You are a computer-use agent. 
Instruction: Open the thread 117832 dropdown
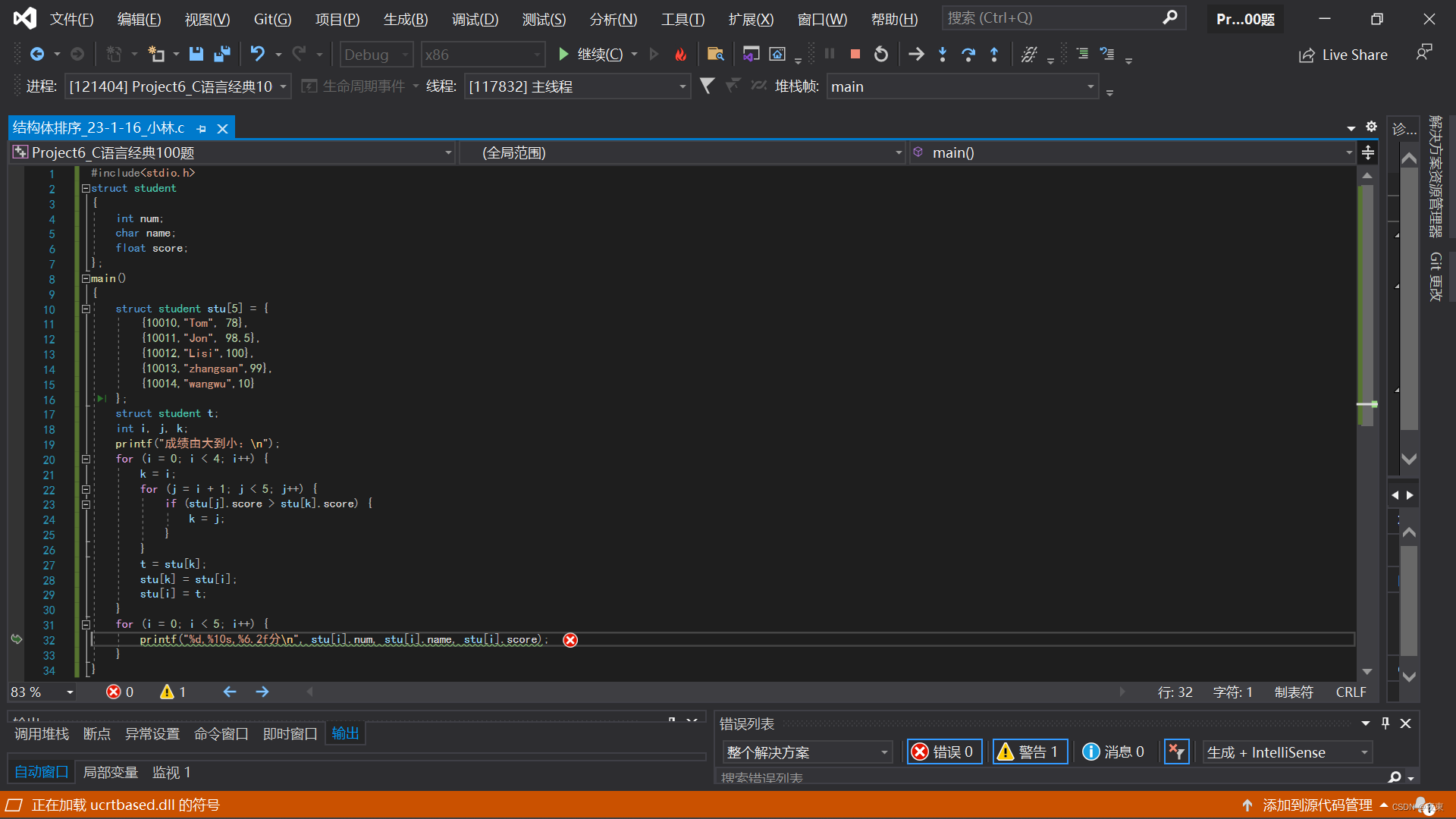click(682, 86)
